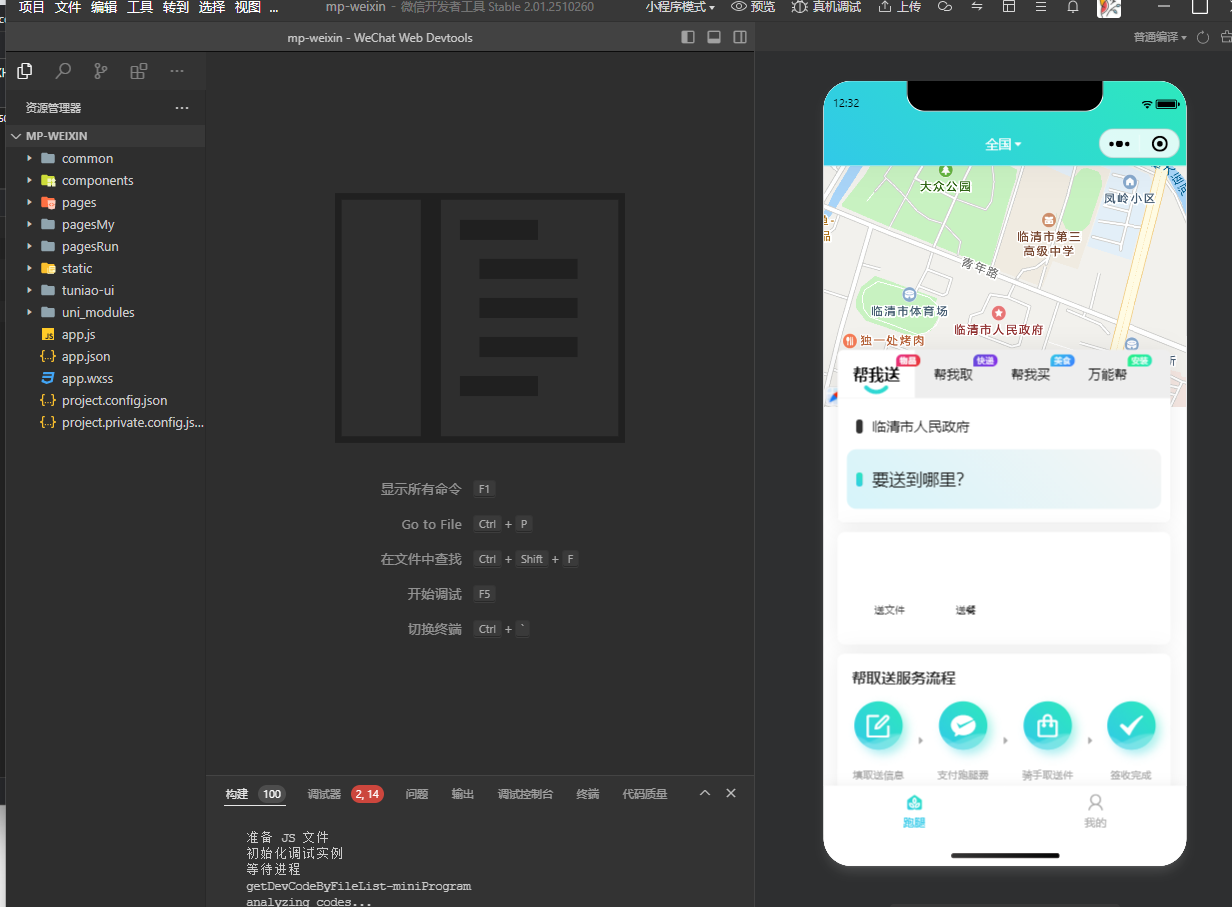Image resolution: width=1232 pixels, height=907 pixels.
Task: Click the mini program capsule close circle
Action: point(1160,144)
